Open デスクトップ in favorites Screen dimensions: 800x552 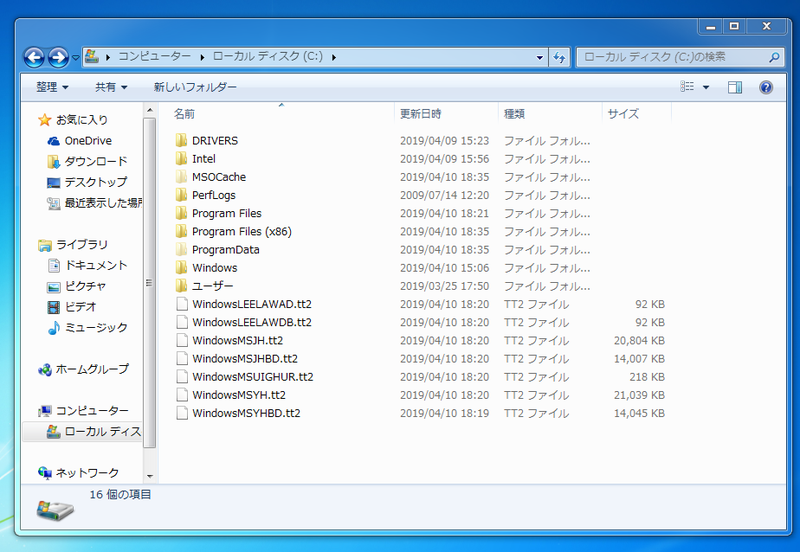point(96,182)
